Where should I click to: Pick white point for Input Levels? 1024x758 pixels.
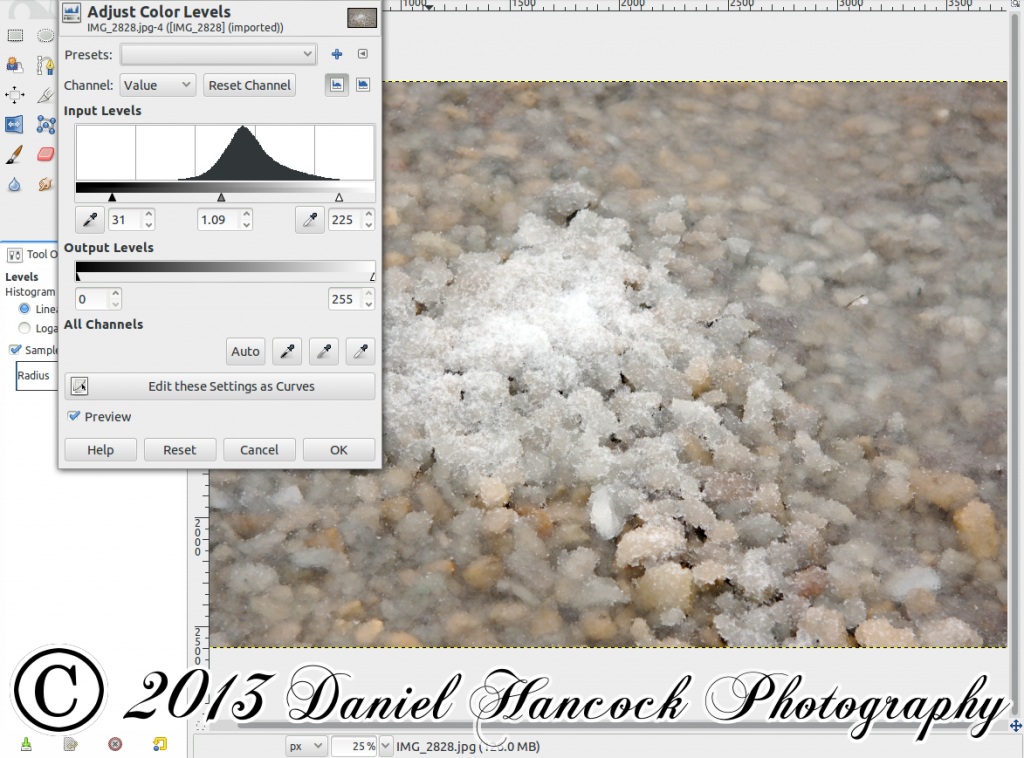click(x=310, y=220)
